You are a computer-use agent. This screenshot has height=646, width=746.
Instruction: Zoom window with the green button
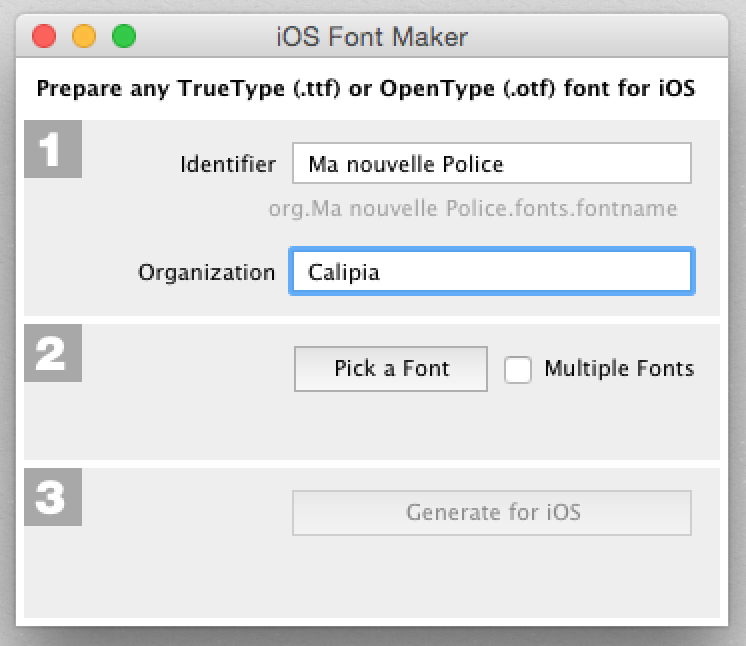[123, 38]
